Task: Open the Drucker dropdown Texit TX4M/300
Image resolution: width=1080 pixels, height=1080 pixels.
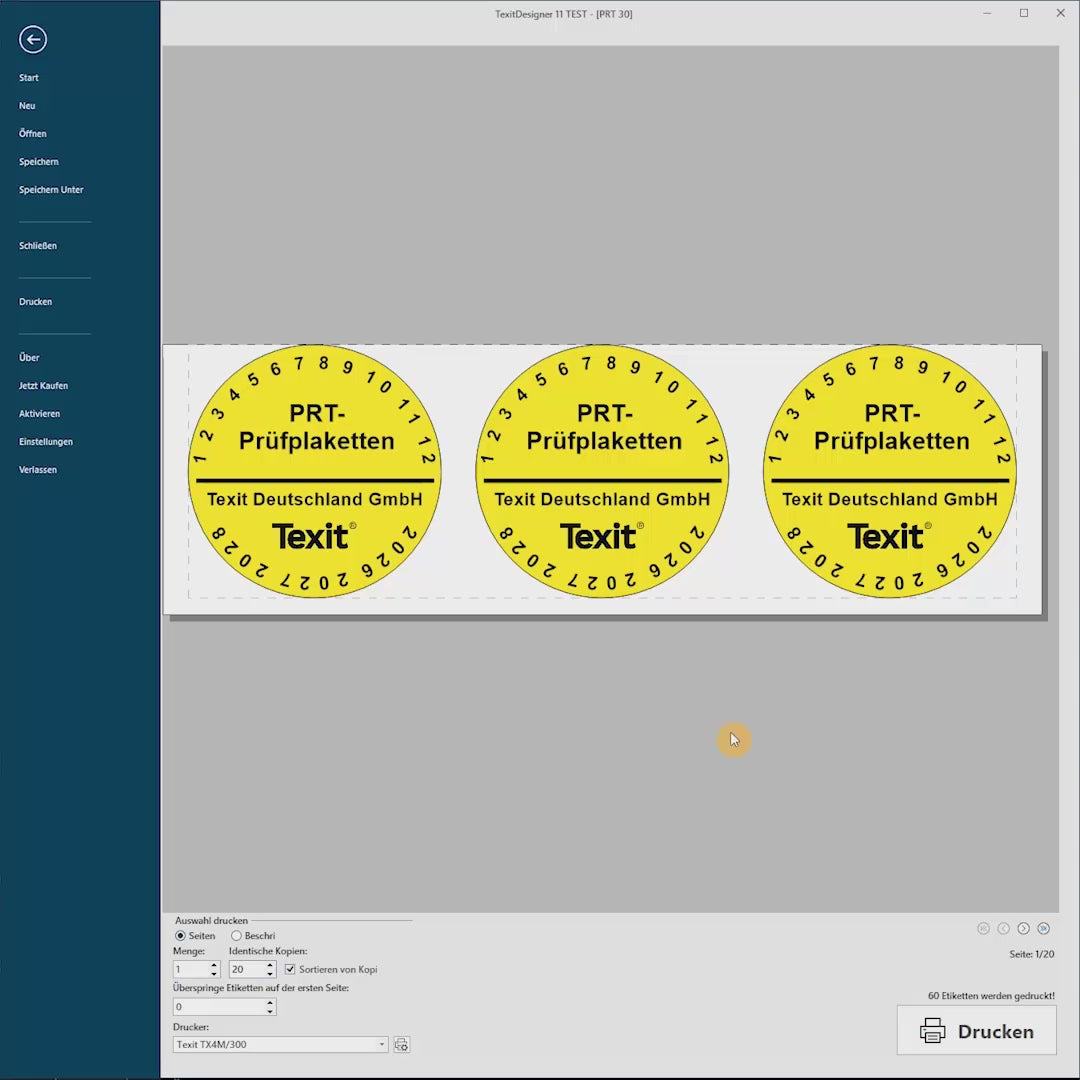Action: 280,1044
